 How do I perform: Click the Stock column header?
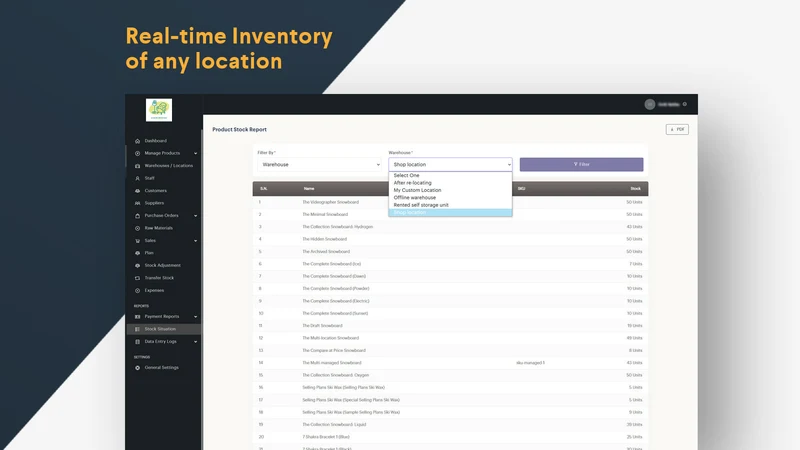point(635,189)
